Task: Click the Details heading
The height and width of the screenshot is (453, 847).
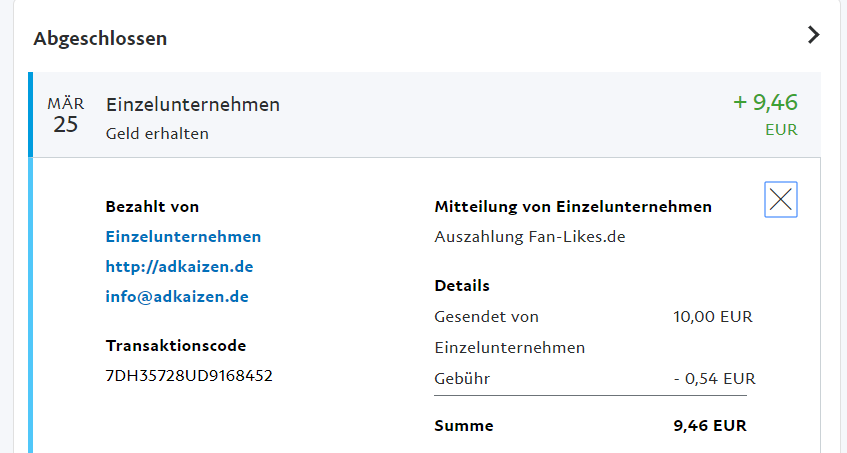Action: click(462, 286)
